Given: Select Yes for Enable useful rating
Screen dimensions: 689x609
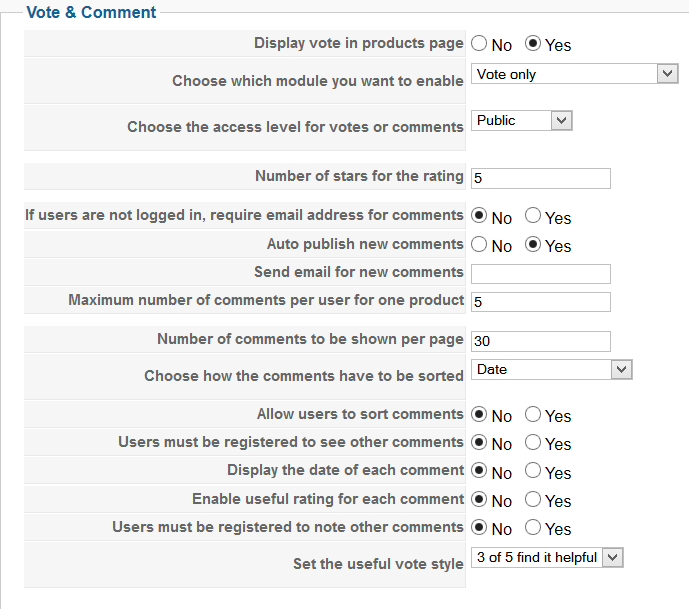Looking at the screenshot, I should click(533, 500).
